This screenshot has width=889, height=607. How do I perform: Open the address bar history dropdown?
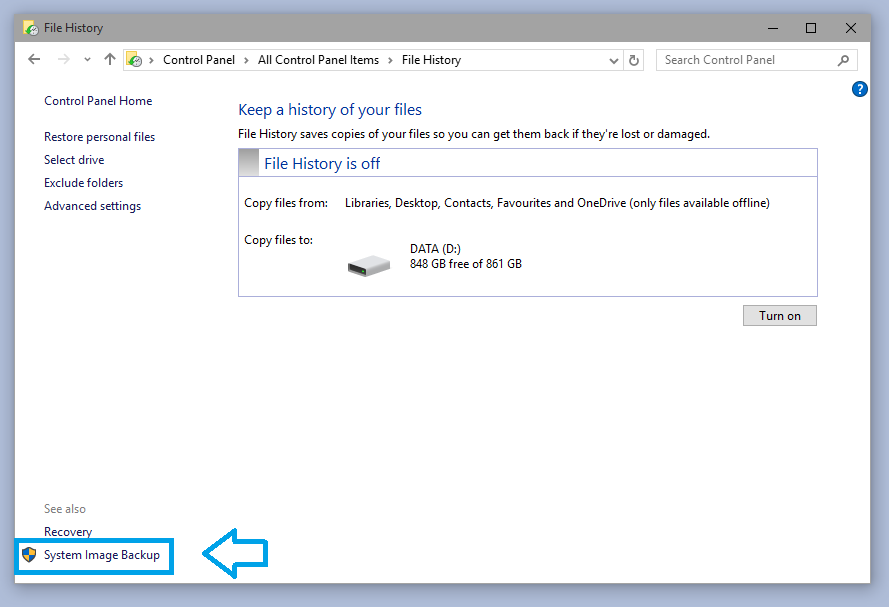[x=613, y=60]
